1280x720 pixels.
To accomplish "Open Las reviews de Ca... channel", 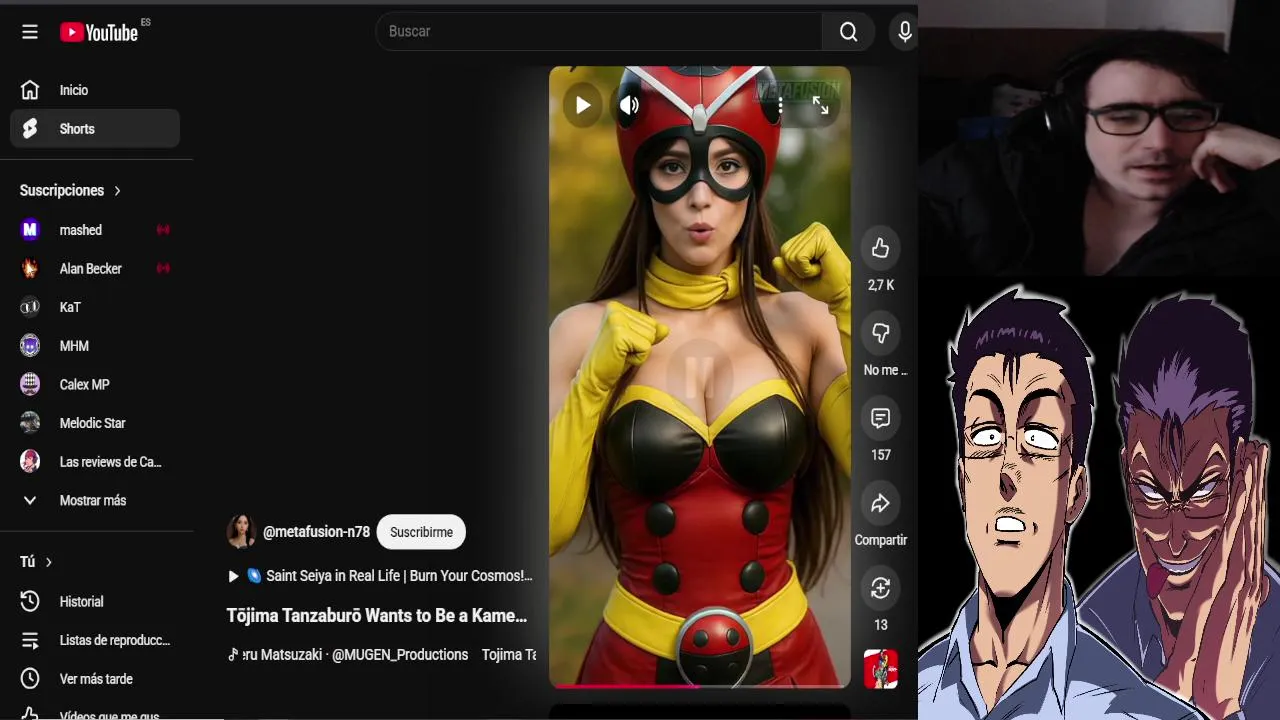I will [x=95, y=462].
